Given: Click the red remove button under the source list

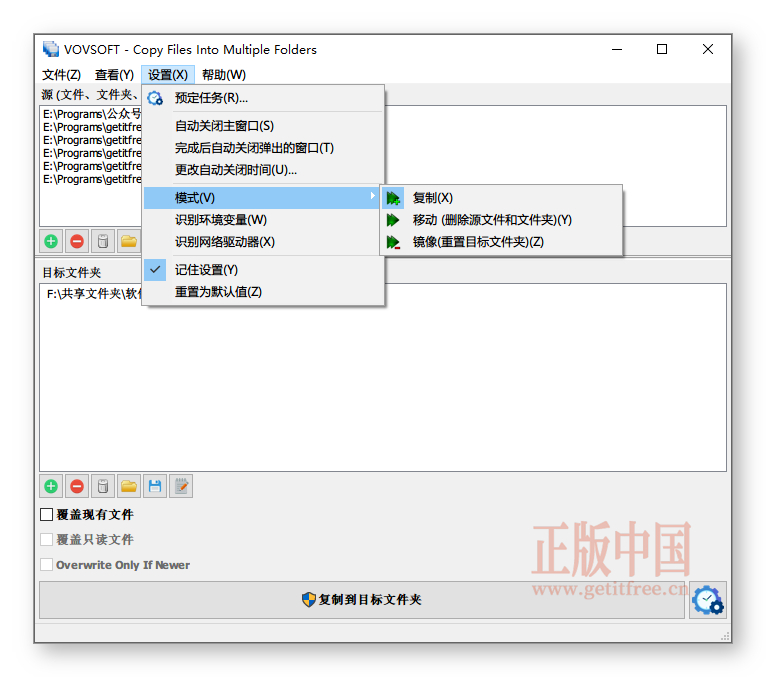Looking at the screenshot, I should coord(77,241).
